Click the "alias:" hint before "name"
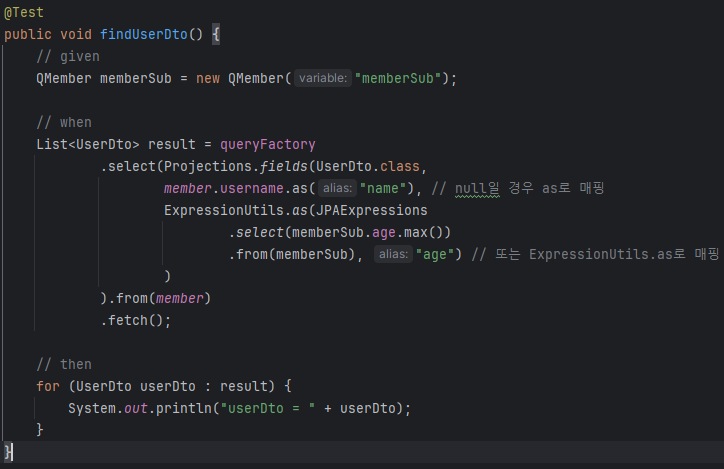 337,188
